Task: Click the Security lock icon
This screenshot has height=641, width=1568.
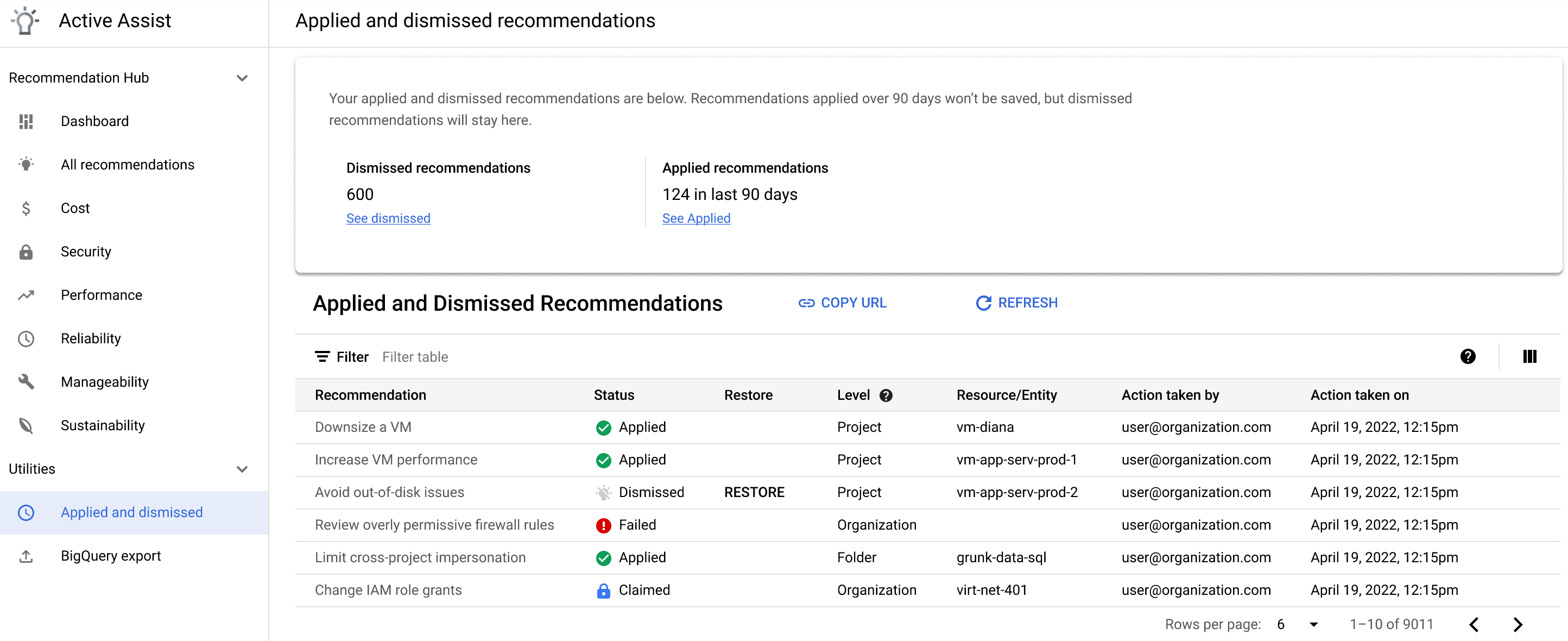Action: (x=27, y=252)
